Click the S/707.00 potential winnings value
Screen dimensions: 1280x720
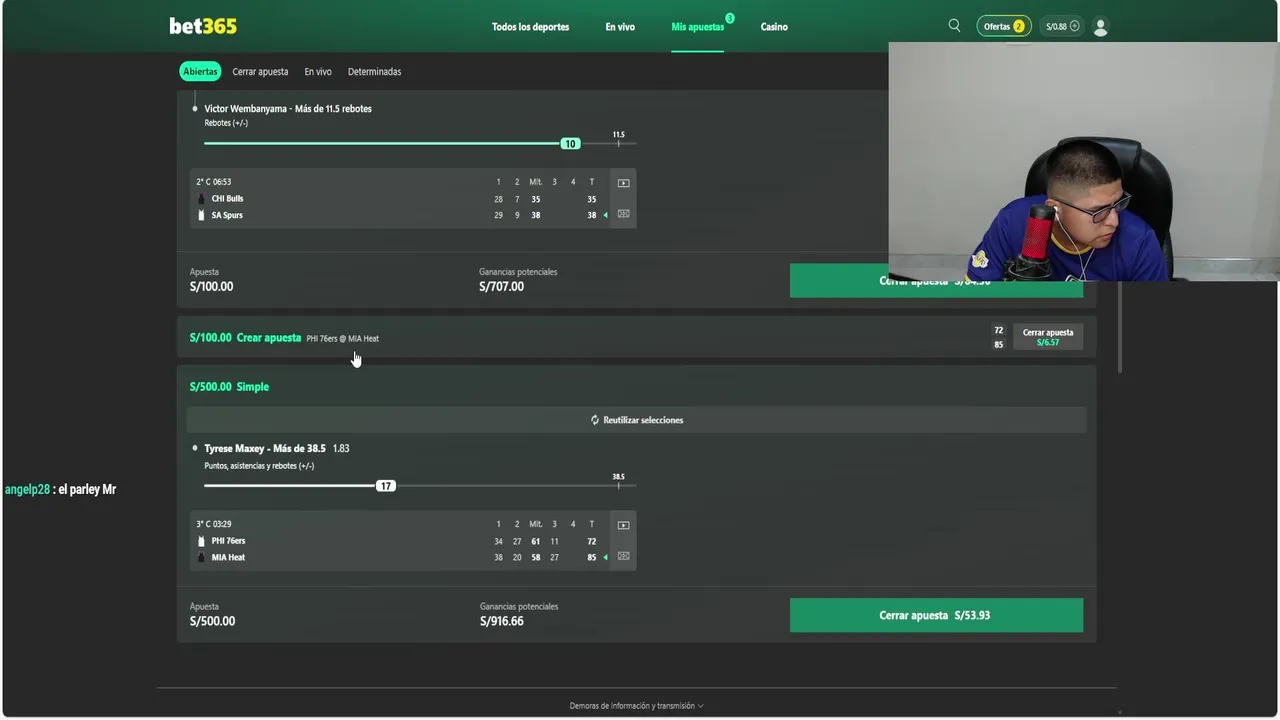(x=501, y=287)
